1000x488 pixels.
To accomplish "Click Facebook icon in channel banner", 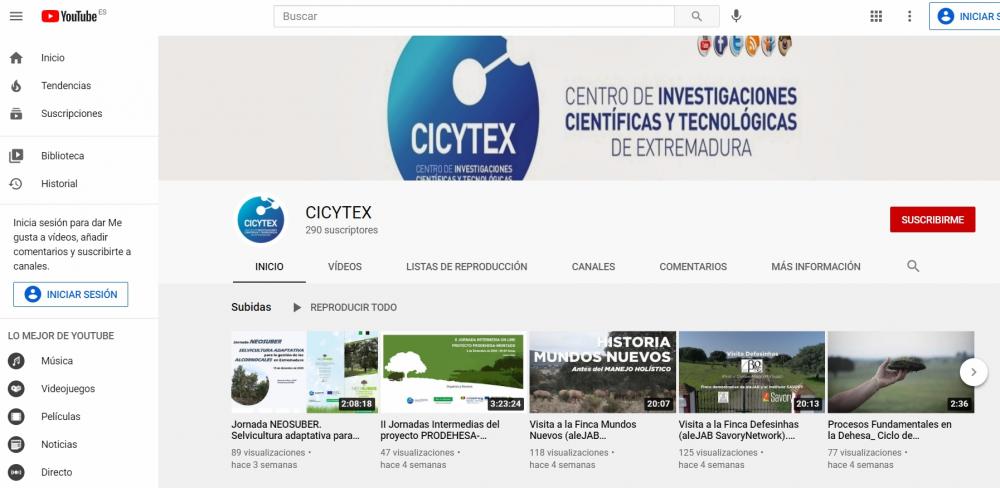I will 720,45.
